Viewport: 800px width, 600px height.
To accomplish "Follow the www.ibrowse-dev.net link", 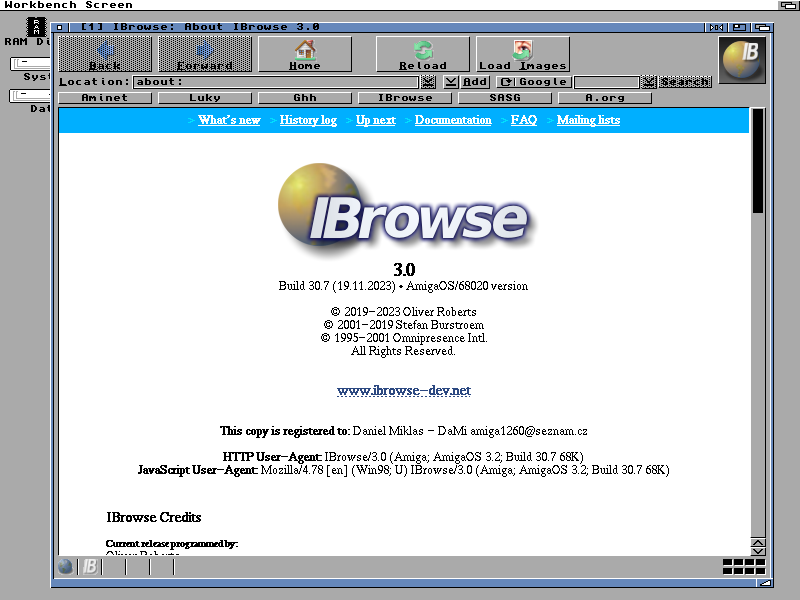I will point(403,391).
